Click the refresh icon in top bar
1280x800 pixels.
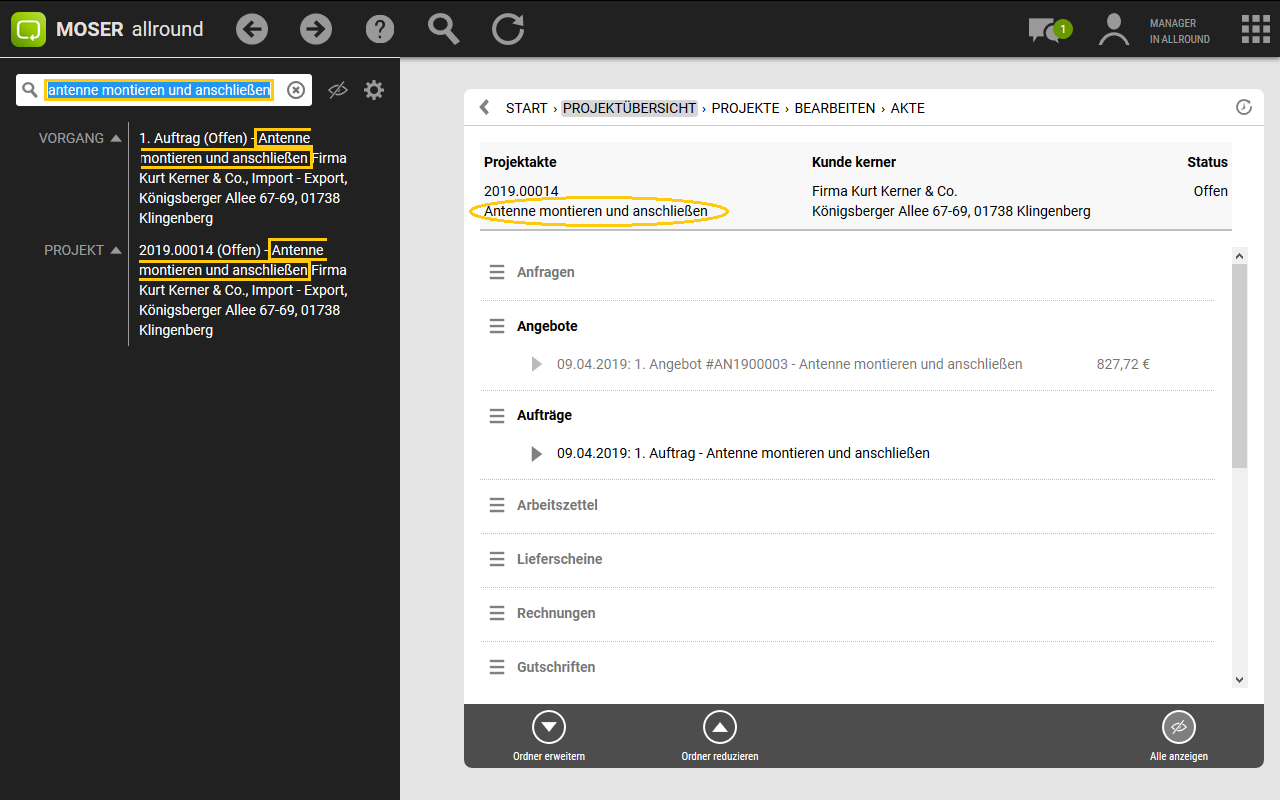coord(508,29)
